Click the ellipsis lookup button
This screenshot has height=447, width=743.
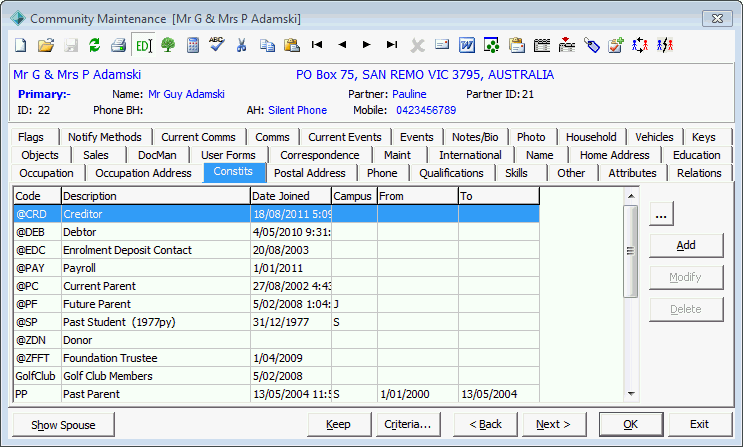tap(661, 214)
